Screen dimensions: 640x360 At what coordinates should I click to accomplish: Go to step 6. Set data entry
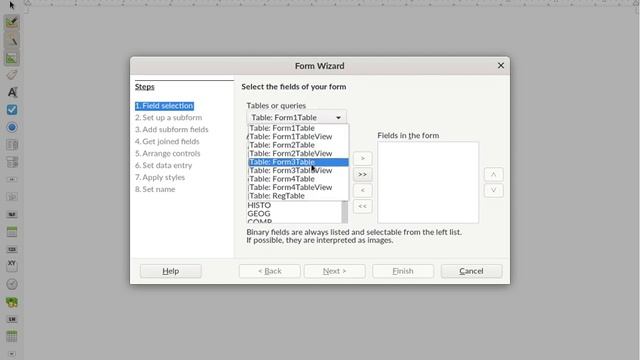tap(163, 165)
